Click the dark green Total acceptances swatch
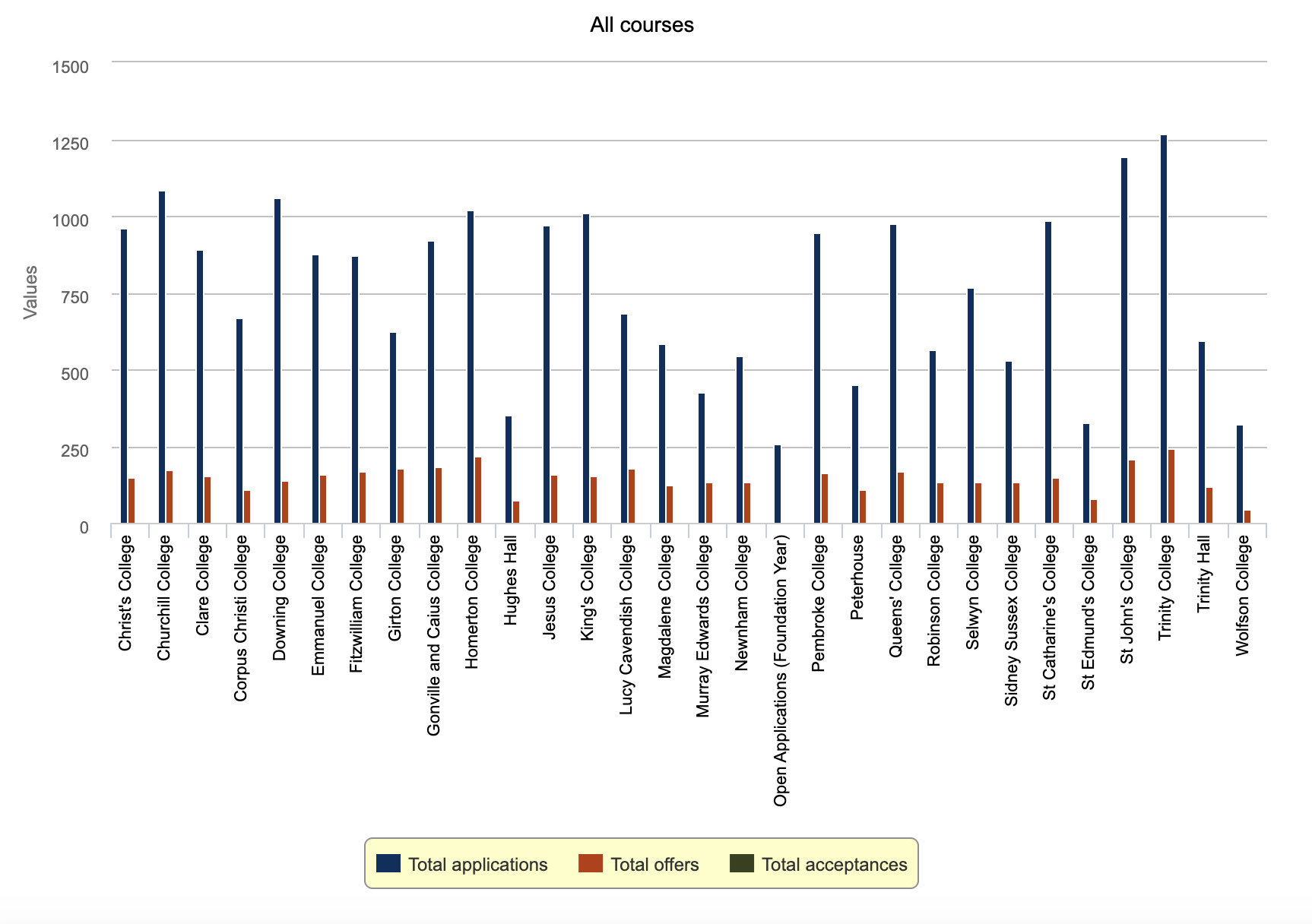This screenshot has width=1312, height=924. click(742, 864)
